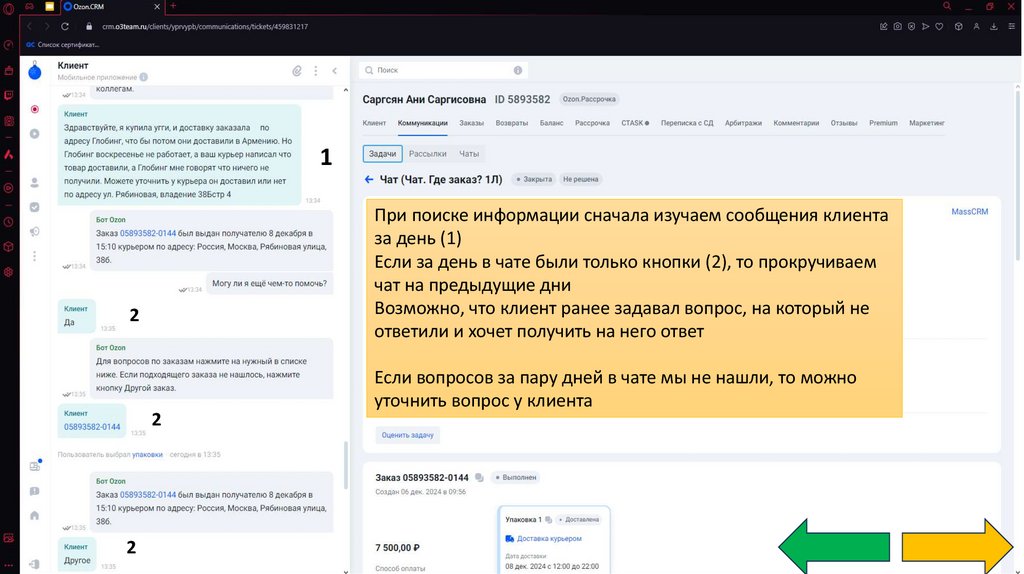1024x574 pixels.
Task: Open the cube extensions icon in Opera sidebar
Action: (8, 247)
